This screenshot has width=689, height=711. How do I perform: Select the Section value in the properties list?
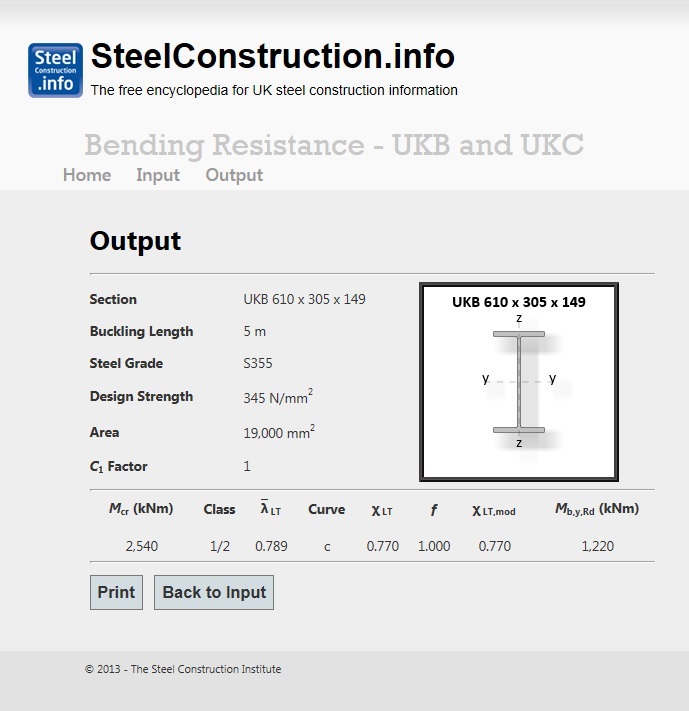pyautogui.click(x=304, y=299)
